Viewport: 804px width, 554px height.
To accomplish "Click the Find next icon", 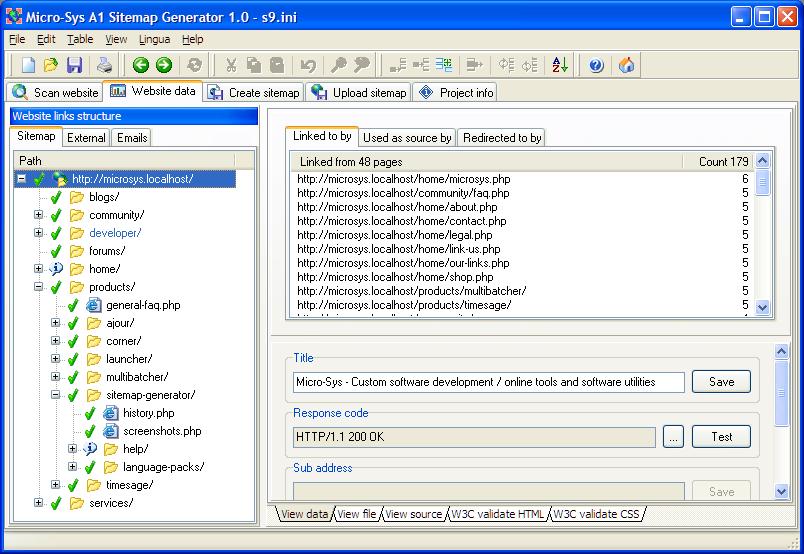I will point(361,65).
